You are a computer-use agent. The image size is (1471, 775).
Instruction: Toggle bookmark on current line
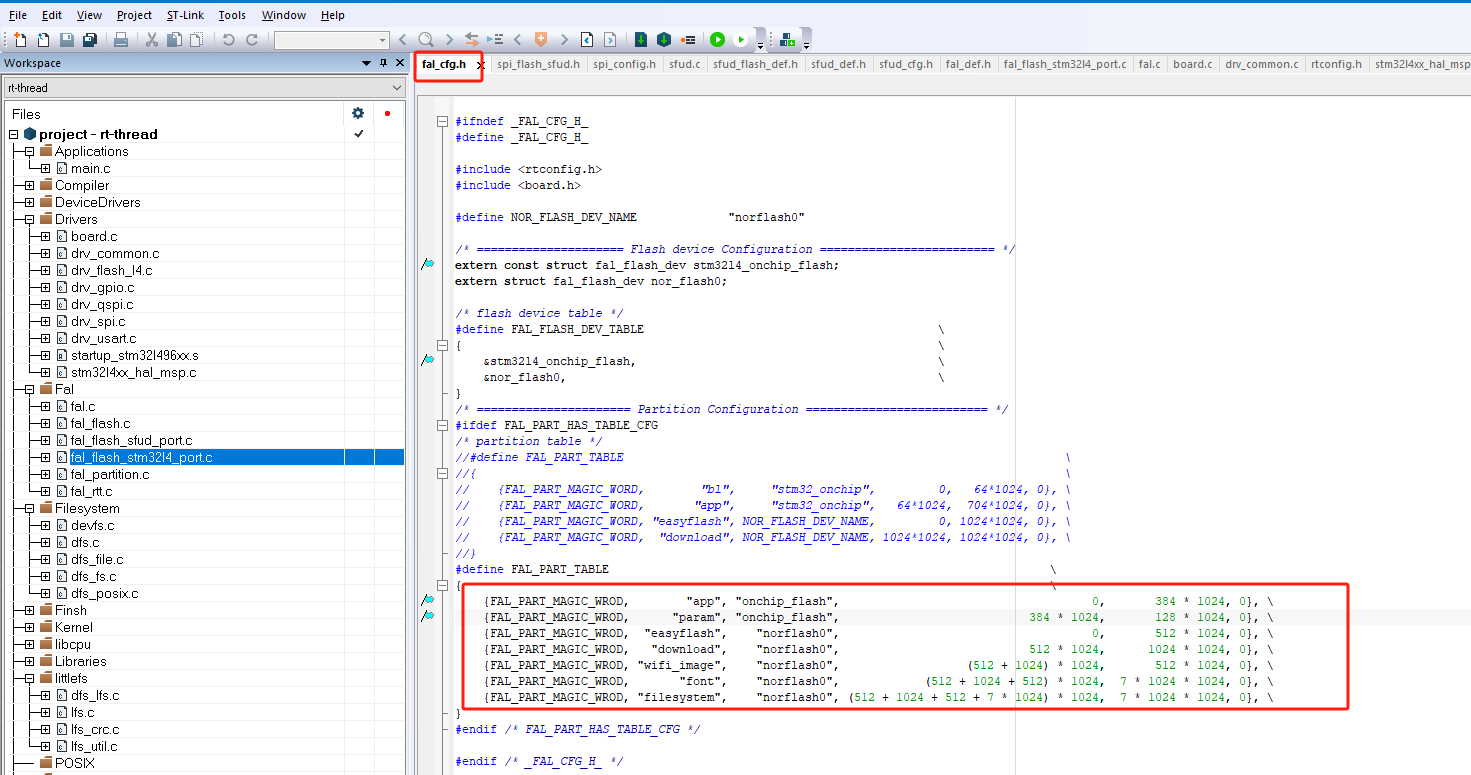click(540, 40)
